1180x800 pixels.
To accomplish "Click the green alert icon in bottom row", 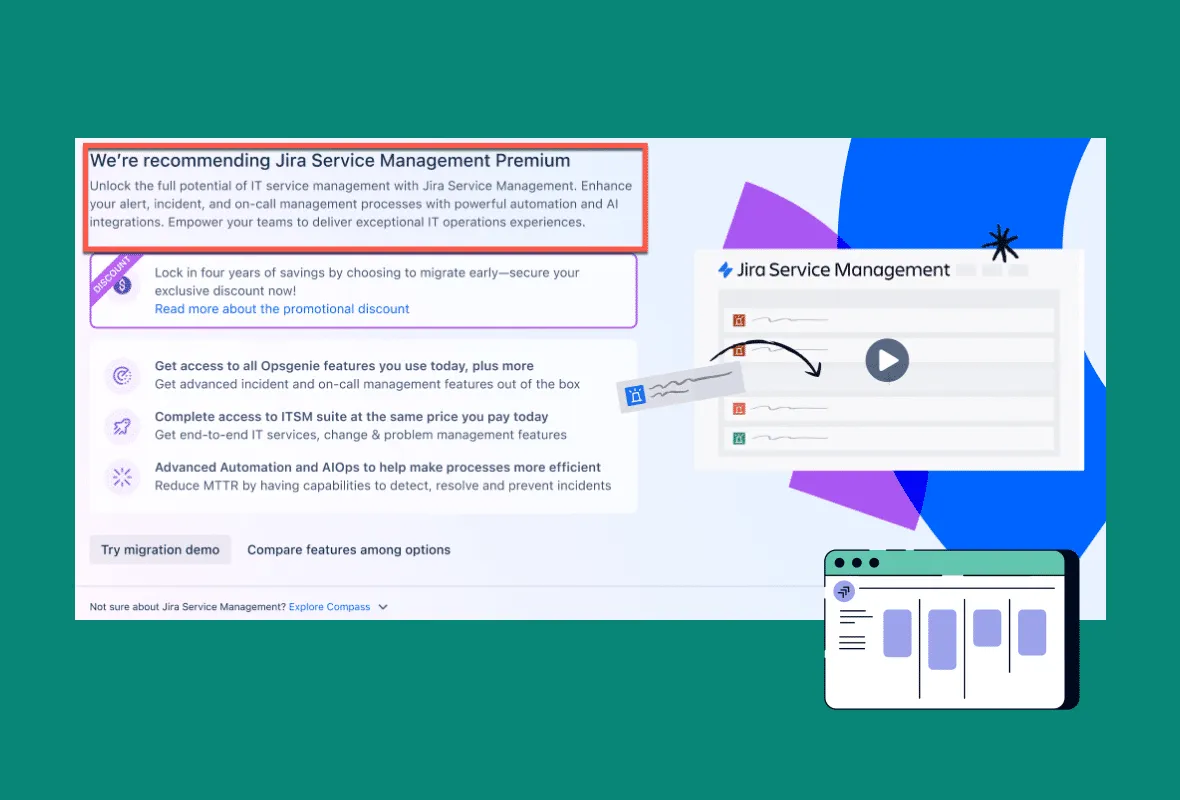I will (739, 438).
